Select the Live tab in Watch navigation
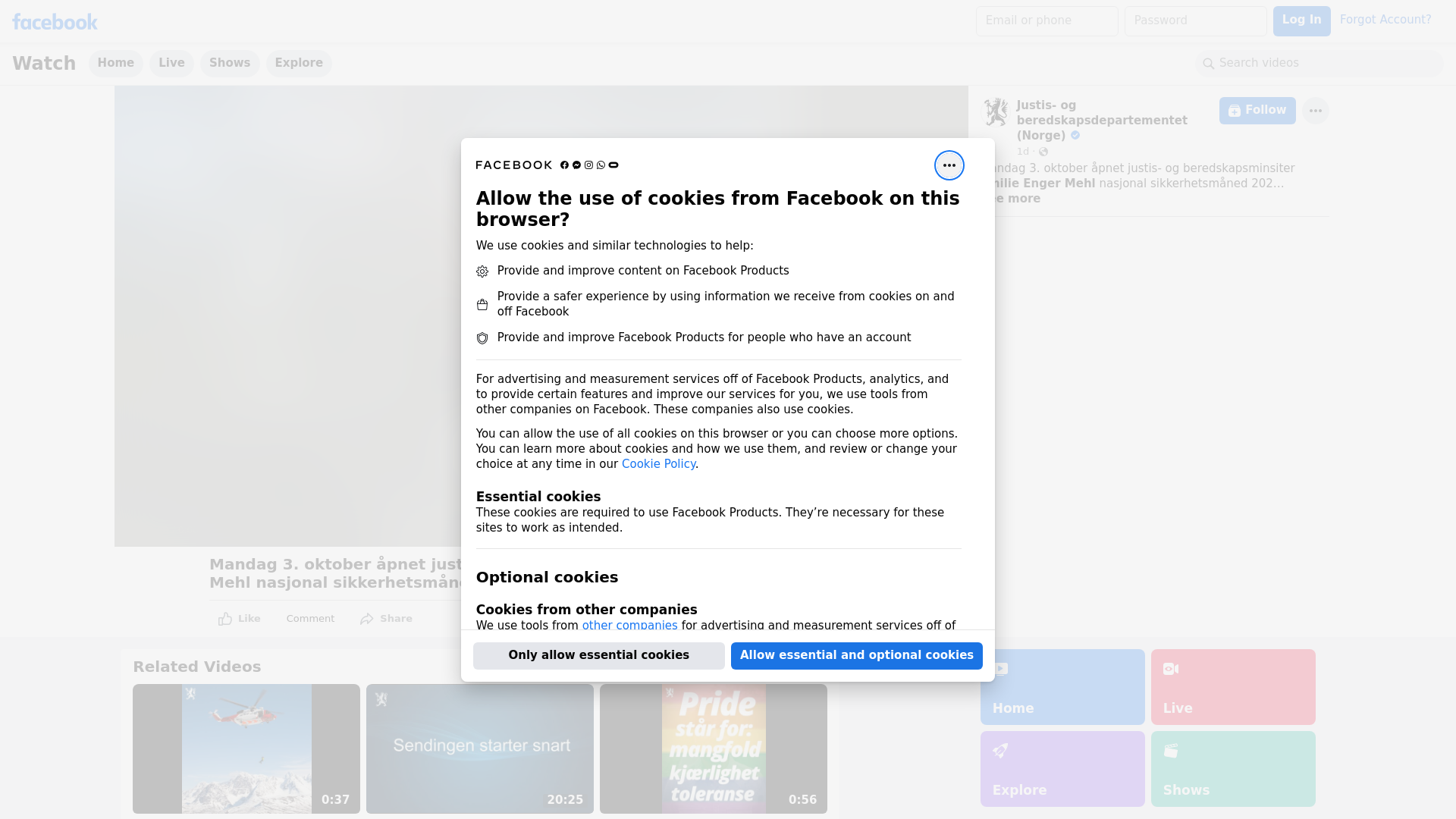 point(171,63)
